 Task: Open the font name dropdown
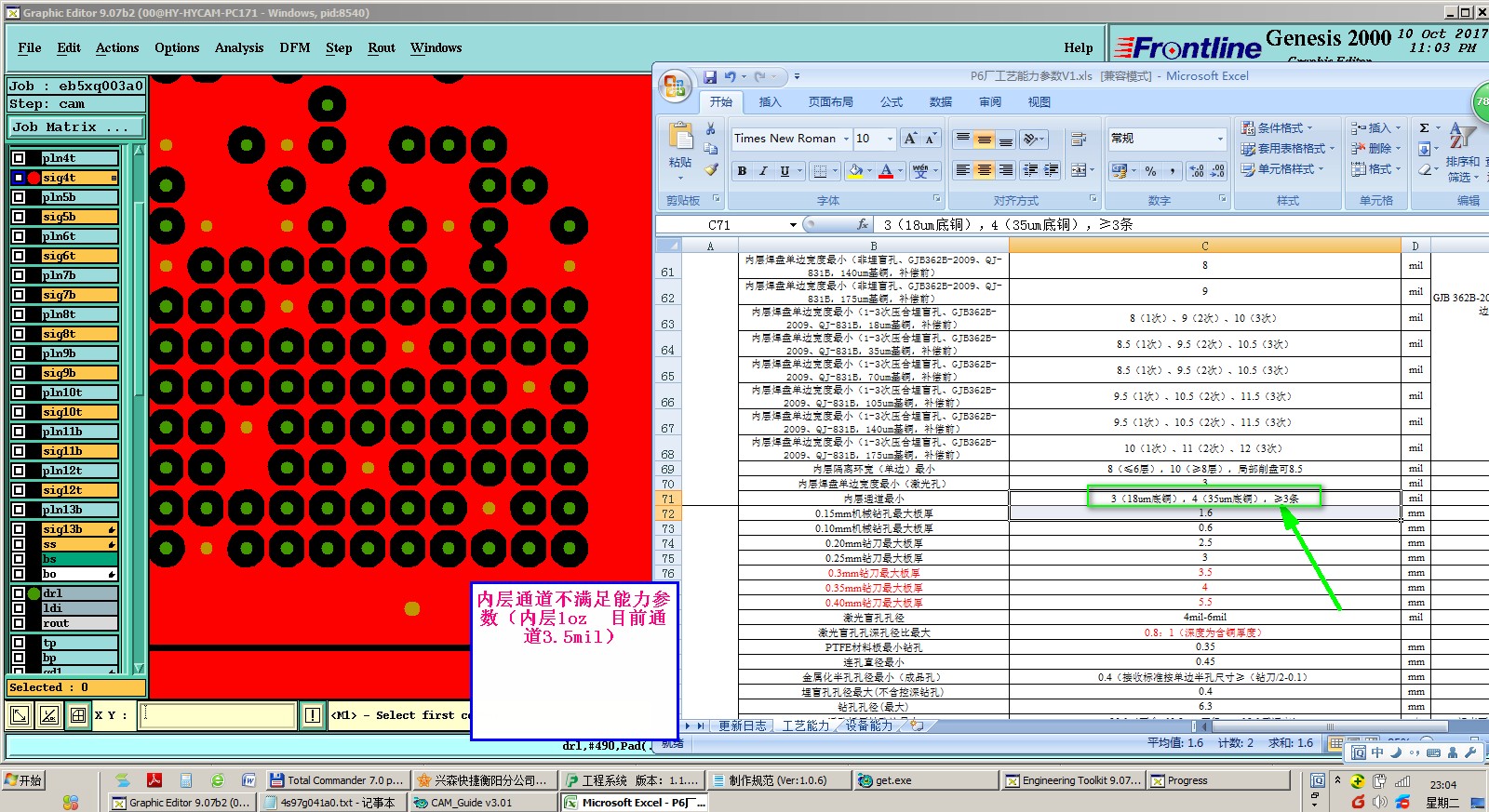[x=846, y=139]
